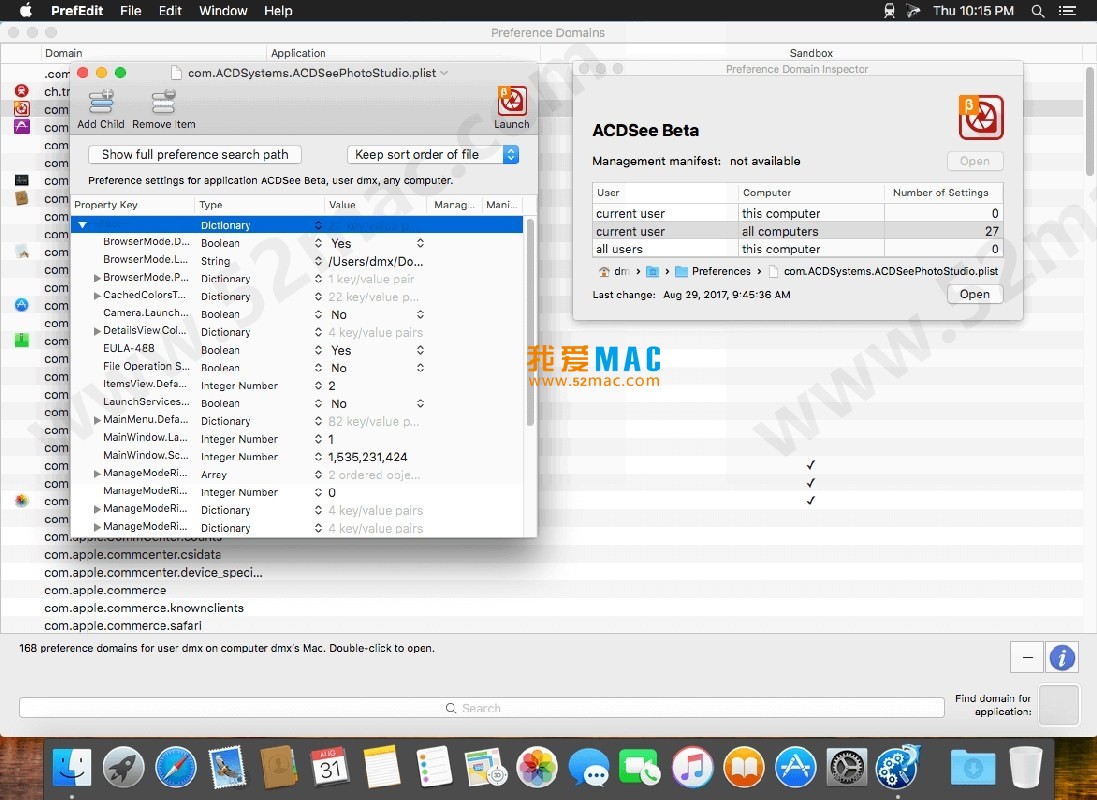Open the Edit menu
This screenshot has width=1097, height=800.
tap(170, 10)
